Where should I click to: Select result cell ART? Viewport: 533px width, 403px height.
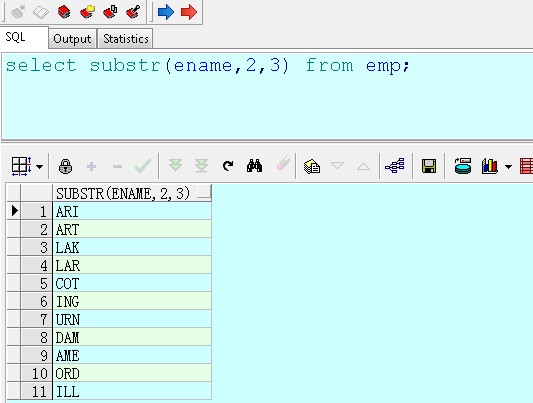(x=132, y=229)
